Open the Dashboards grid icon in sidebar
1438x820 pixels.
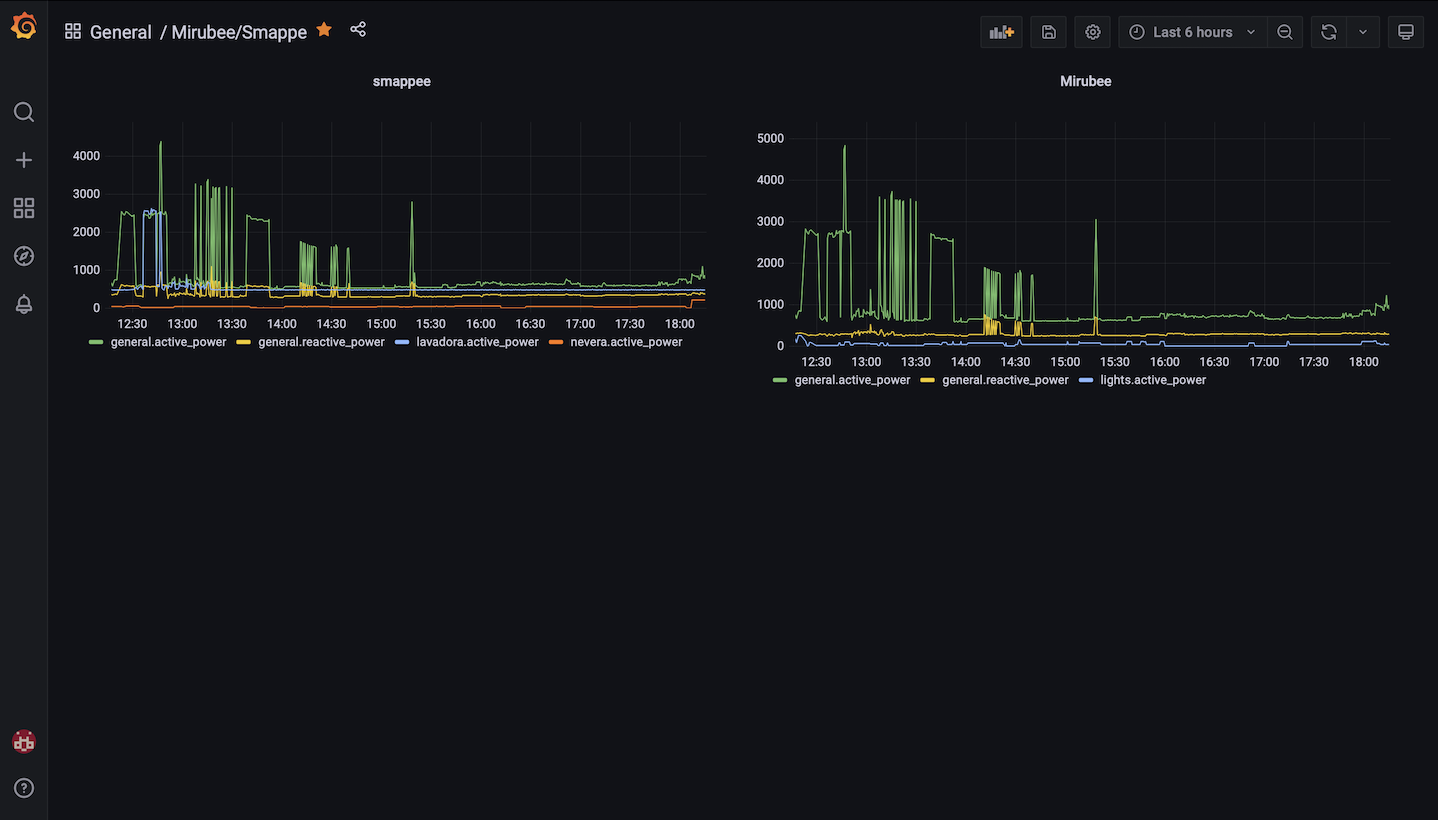(x=24, y=208)
